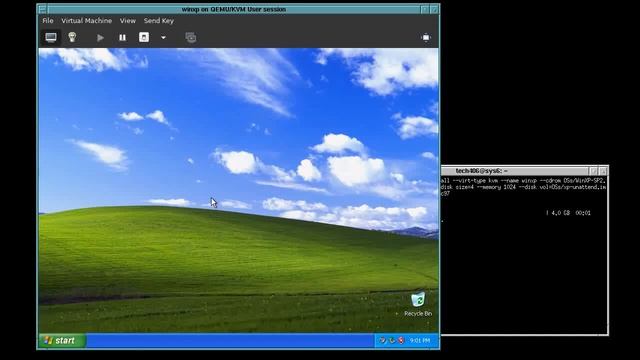
Task: Open the Send Key menu
Action: pyautogui.click(x=159, y=20)
